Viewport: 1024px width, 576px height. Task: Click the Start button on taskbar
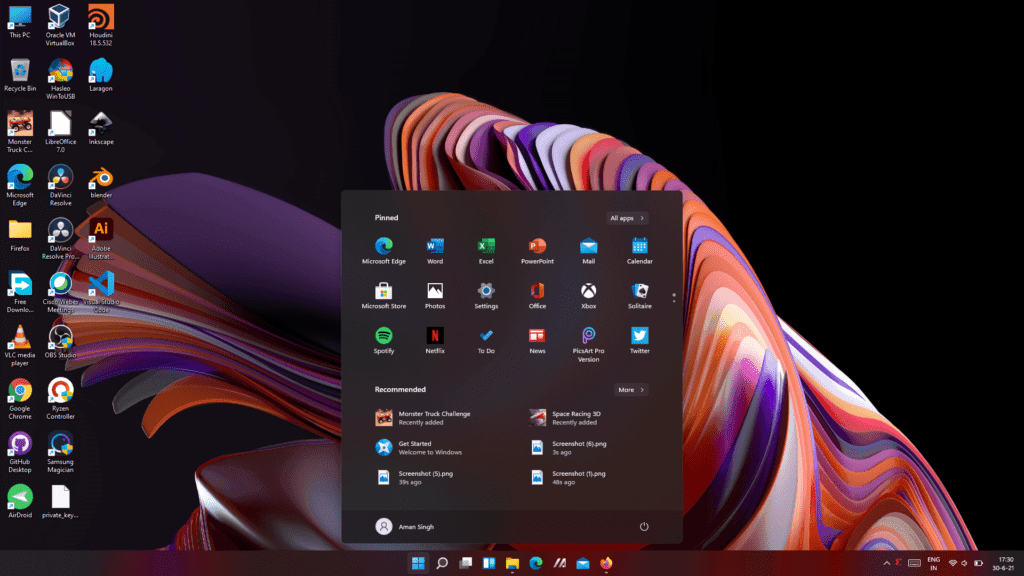(418, 563)
